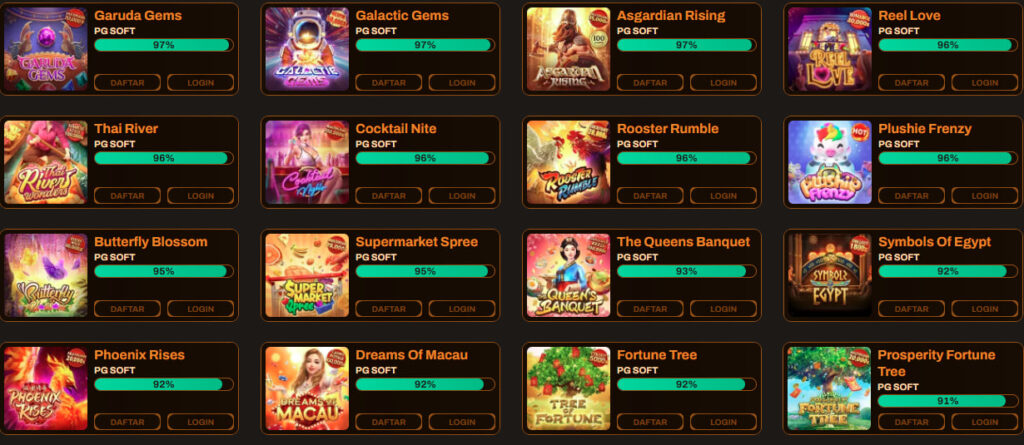Image resolution: width=1024 pixels, height=445 pixels.
Task: Click the 97% bar on Asgardian Rising
Action: (x=686, y=45)
